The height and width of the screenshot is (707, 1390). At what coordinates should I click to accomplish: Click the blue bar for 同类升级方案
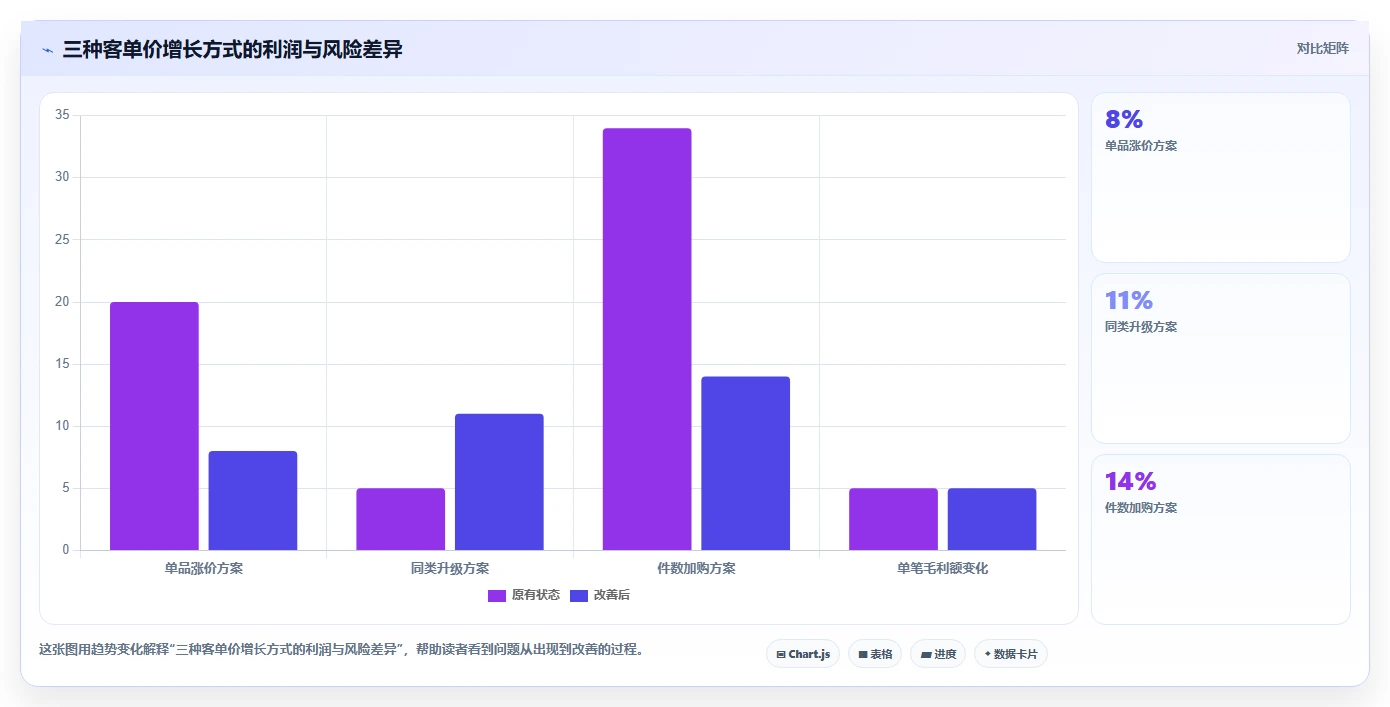(x=499, y=482)
